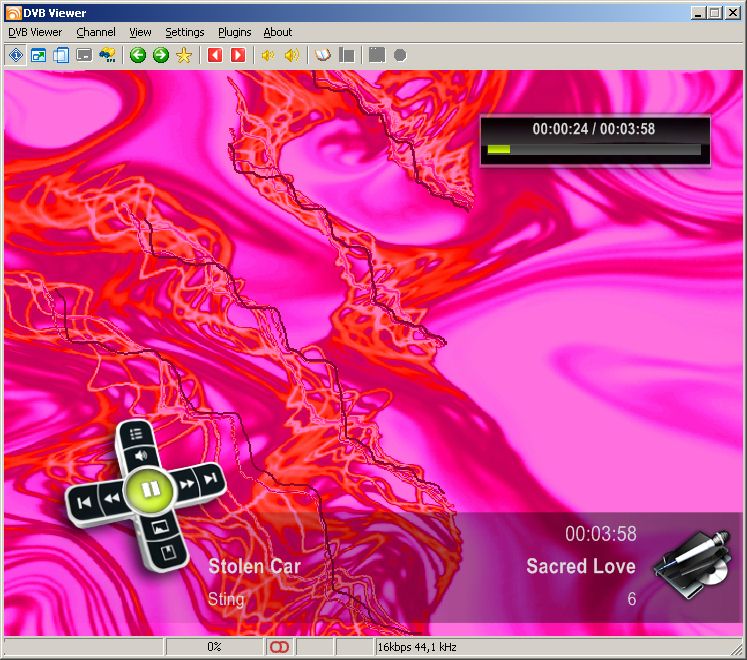Click the larger yellow speaker volume-up icon
Screen dimensions: 747x660
click(292, 55)
